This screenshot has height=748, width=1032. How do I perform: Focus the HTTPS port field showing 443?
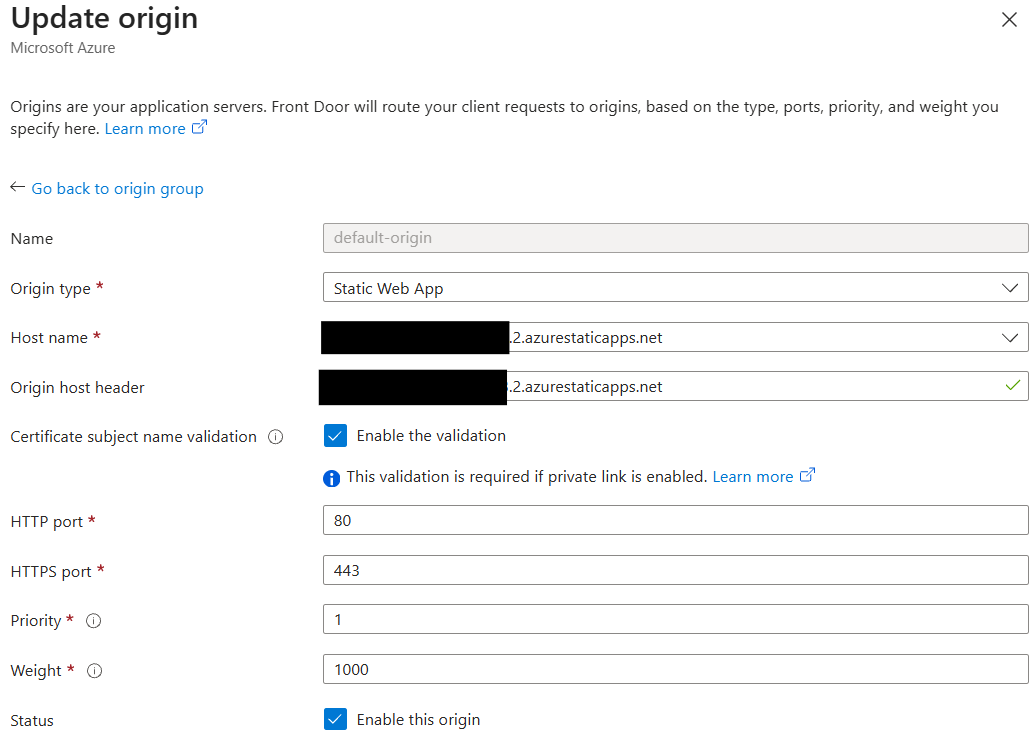point(675,570)
